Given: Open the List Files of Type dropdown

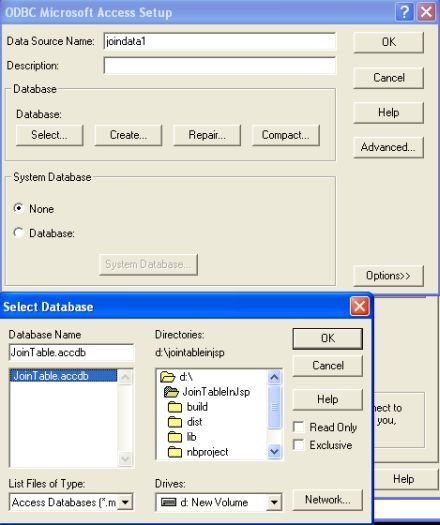Looking at the screenshot, I should point(126,502).
